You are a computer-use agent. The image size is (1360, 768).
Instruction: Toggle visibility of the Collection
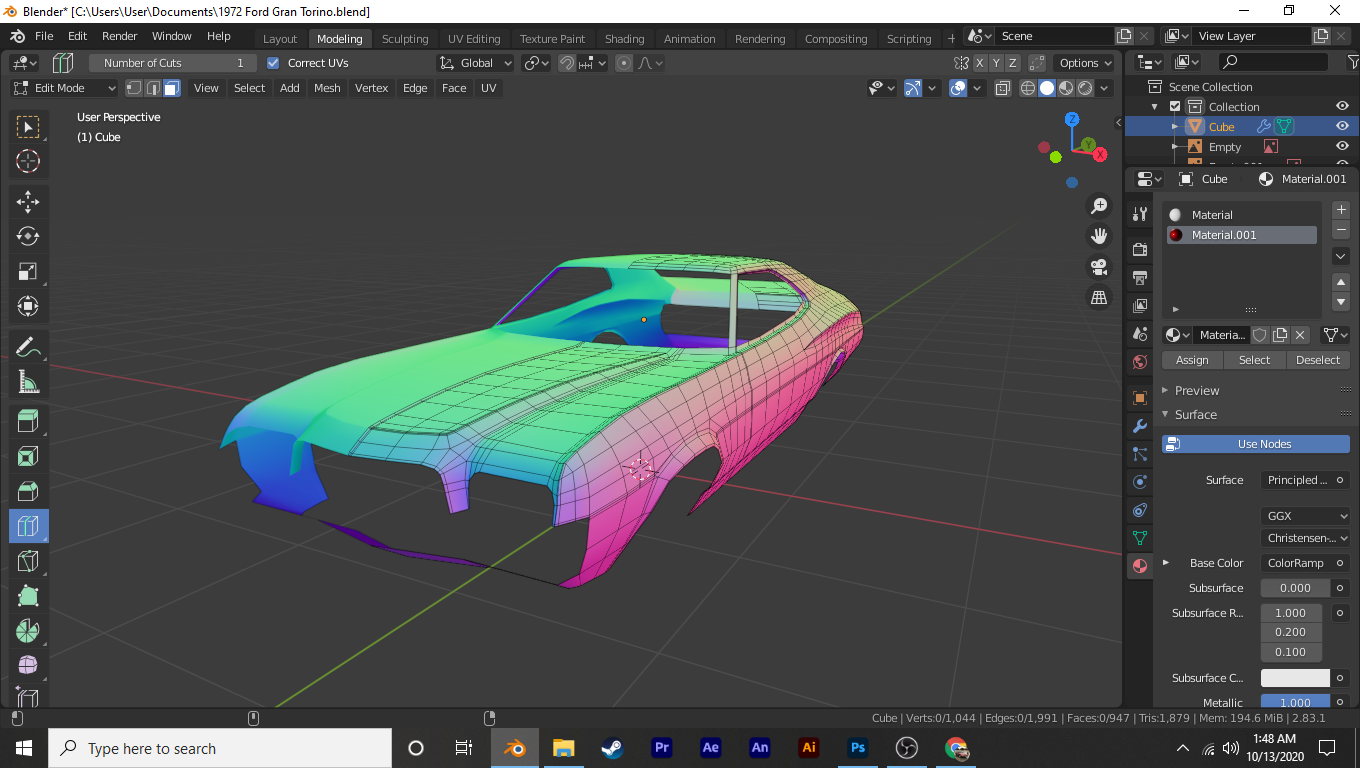click(x=1342, y=107)
